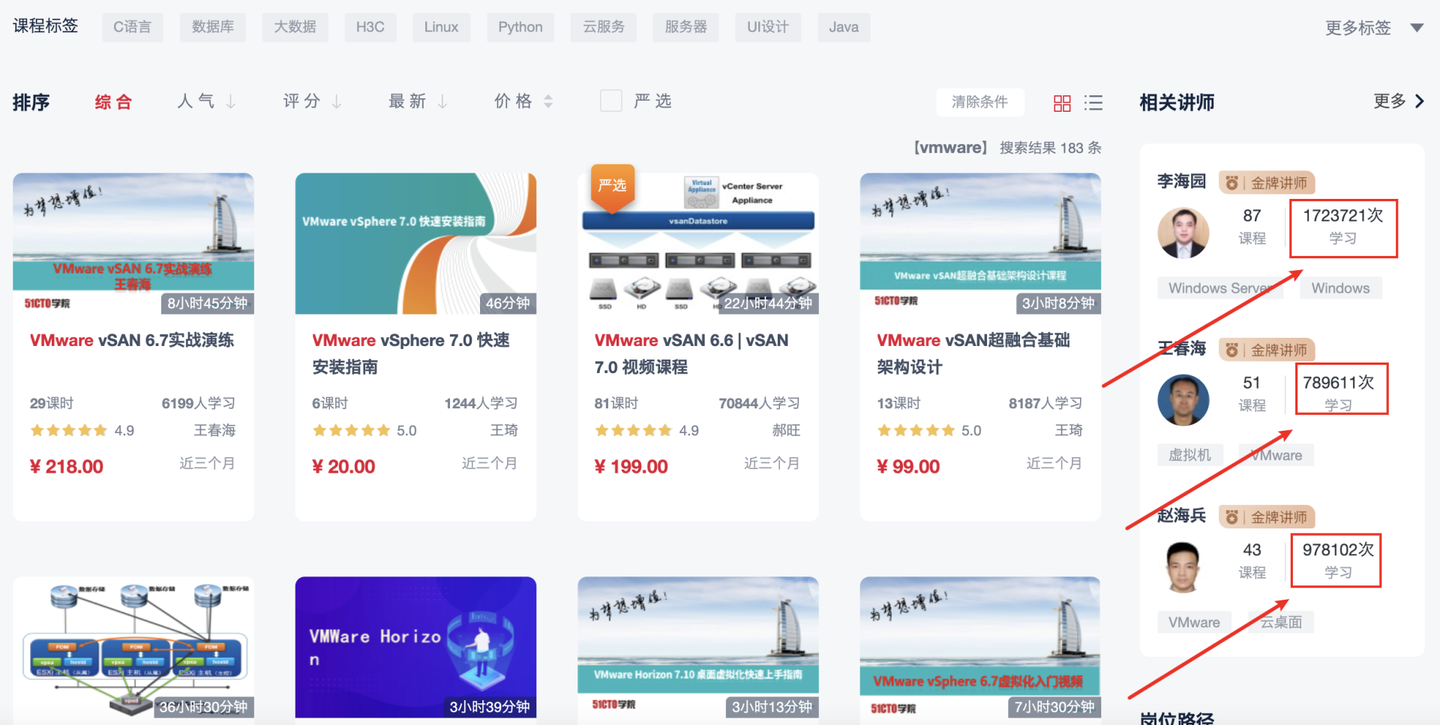Click the 云桌面 tag under 赵海兵
Viewport: 1440px width, 725px height.
pyautogui.click(x=1281, y=622)
